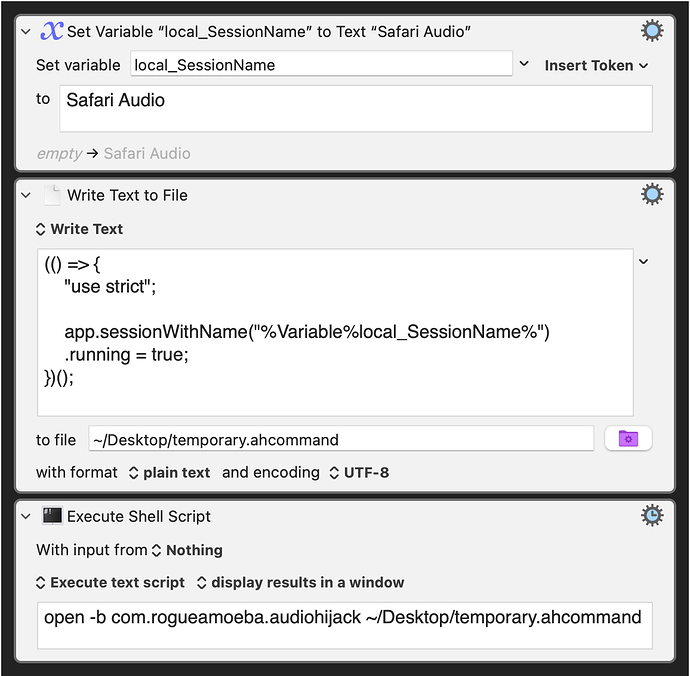Open variable name chevron next to local_SessionName
The height and width of the screenshot is (676, 690).
coord(524,64)
